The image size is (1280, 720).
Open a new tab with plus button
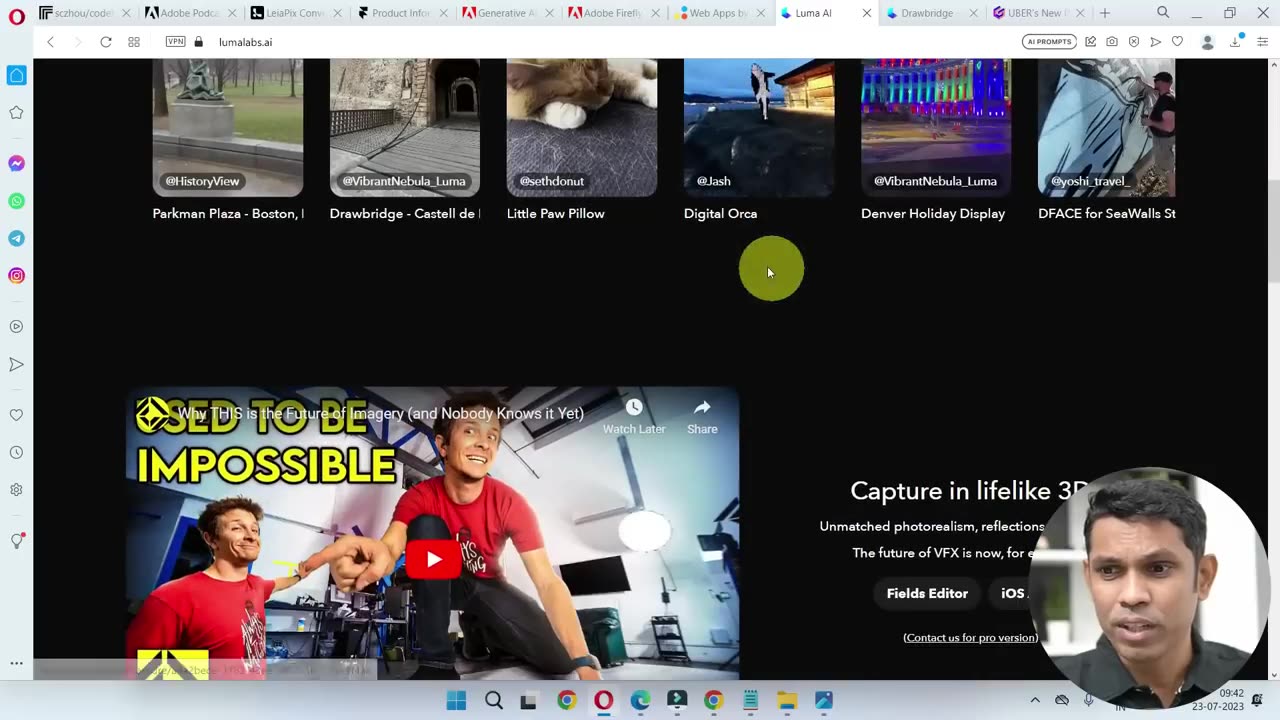tap(1105, 13)
